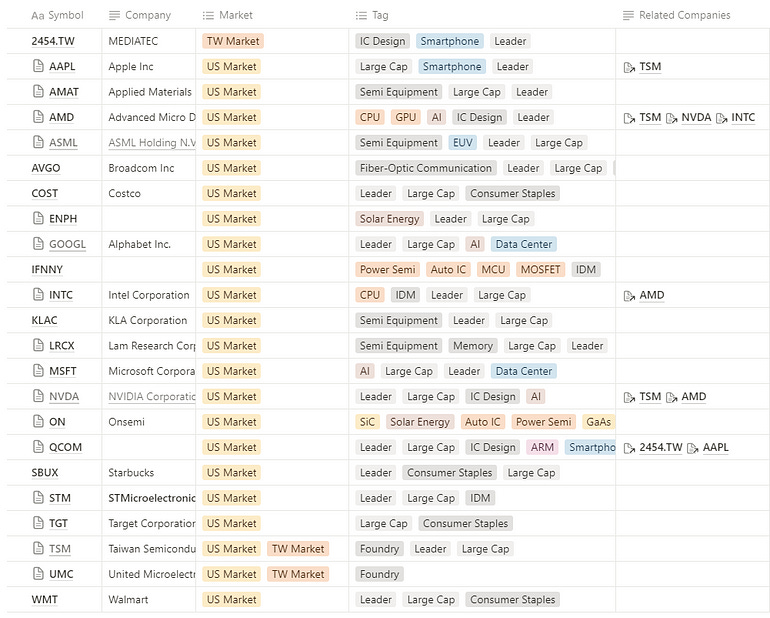Open related AMD link in INTC row
770x618 pixels.
[652, 295]
